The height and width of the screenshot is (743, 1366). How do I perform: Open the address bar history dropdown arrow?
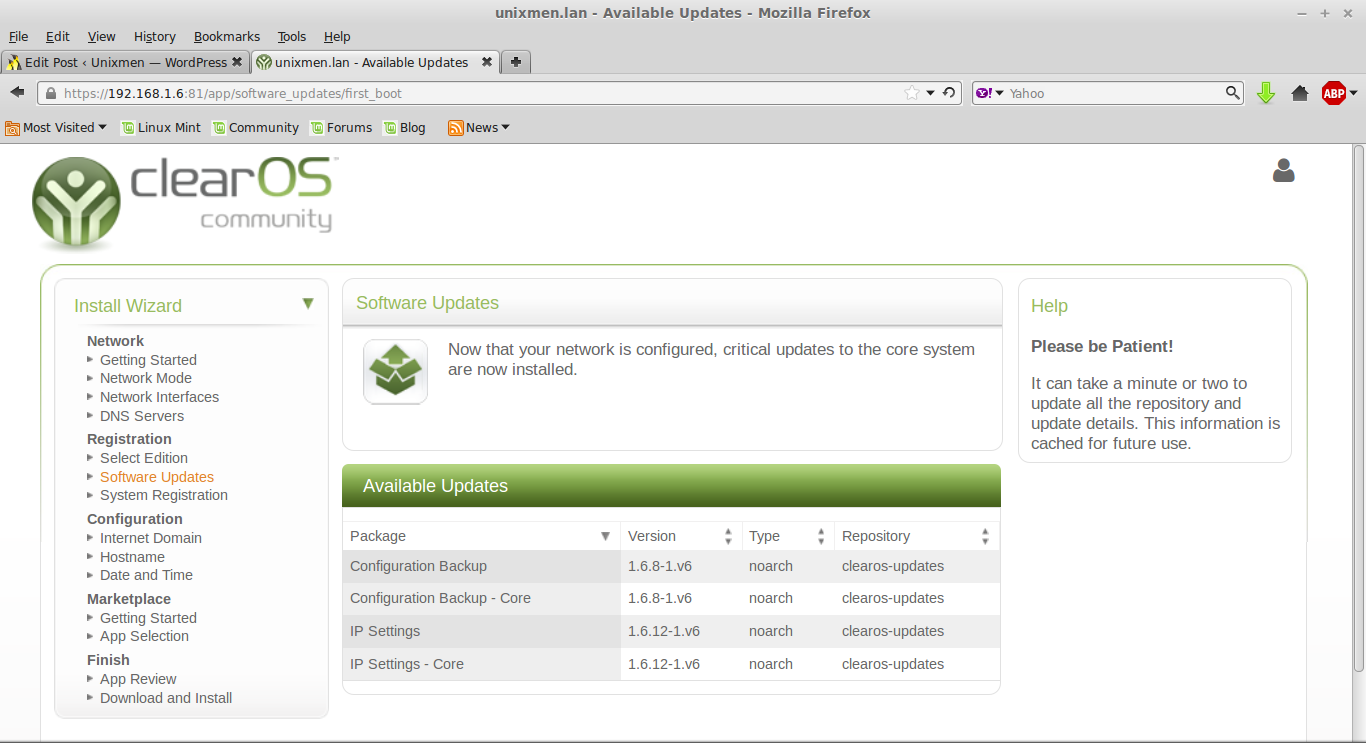tap(931, 93)
